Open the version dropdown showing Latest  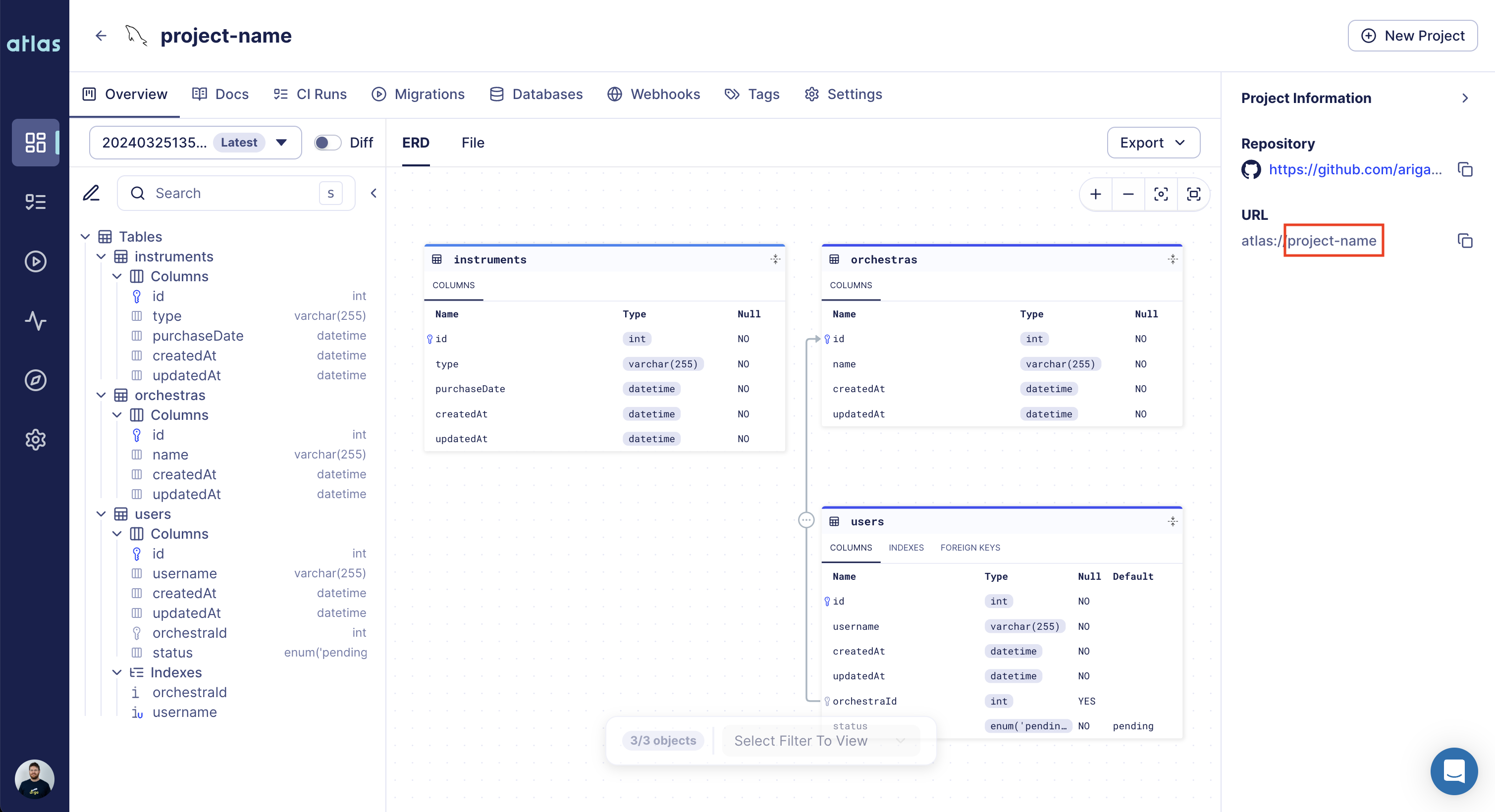(x=281, y=142)
